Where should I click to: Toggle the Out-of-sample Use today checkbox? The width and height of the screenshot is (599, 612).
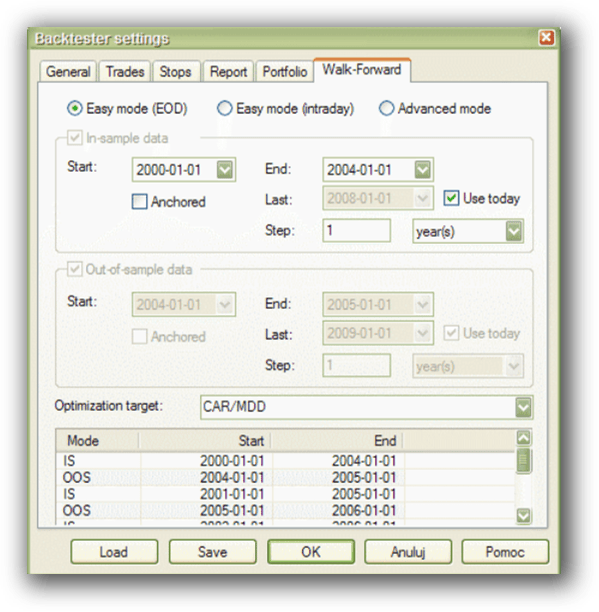451,333
